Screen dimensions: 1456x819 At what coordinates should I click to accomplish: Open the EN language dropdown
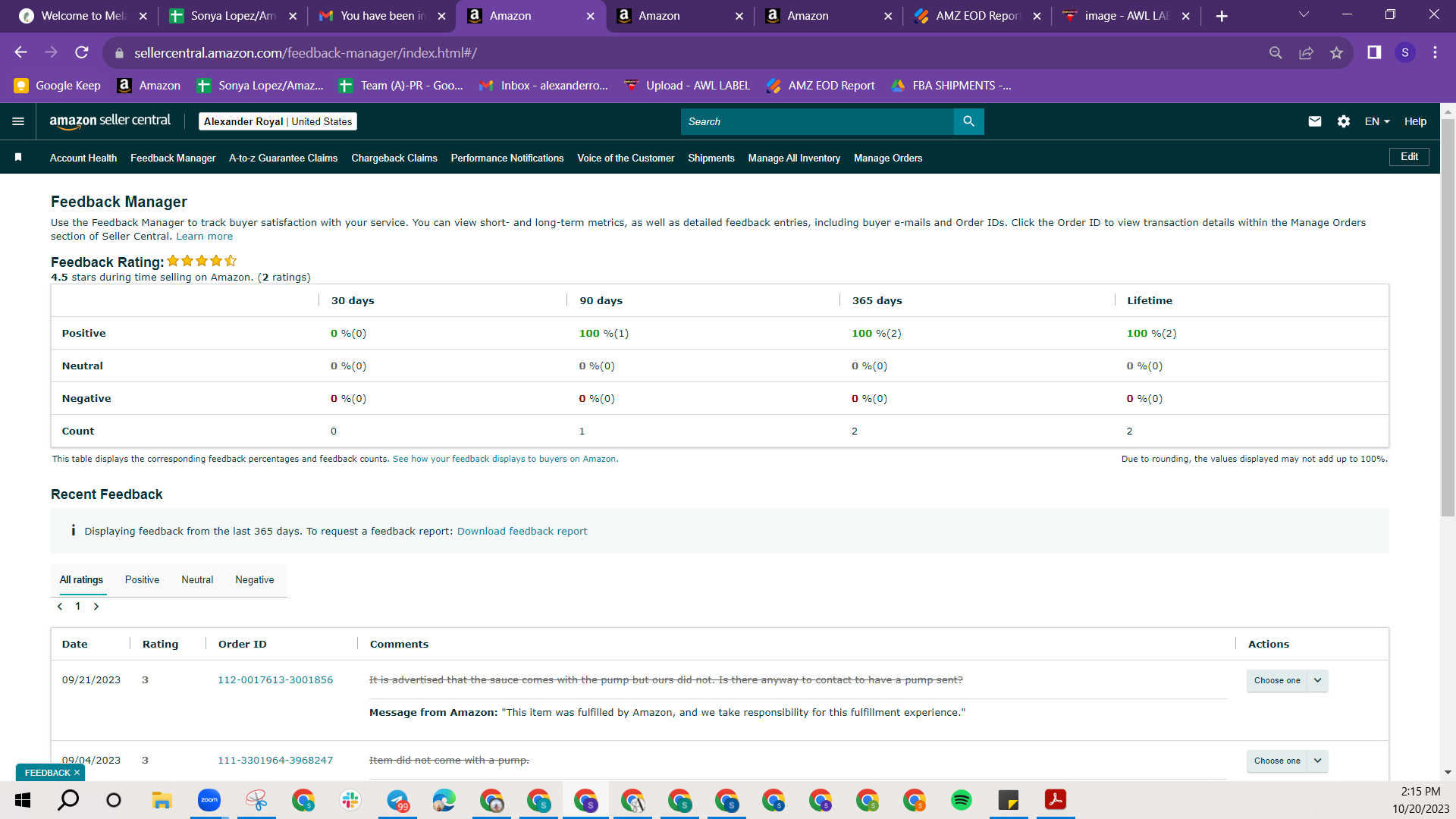pos(1377,121)
